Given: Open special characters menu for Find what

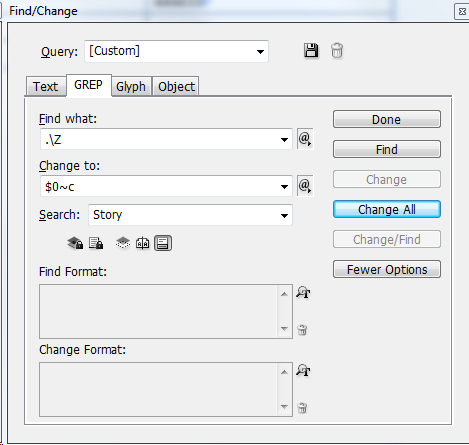Looking at the screenshot, I should click(x=305, y=139).
